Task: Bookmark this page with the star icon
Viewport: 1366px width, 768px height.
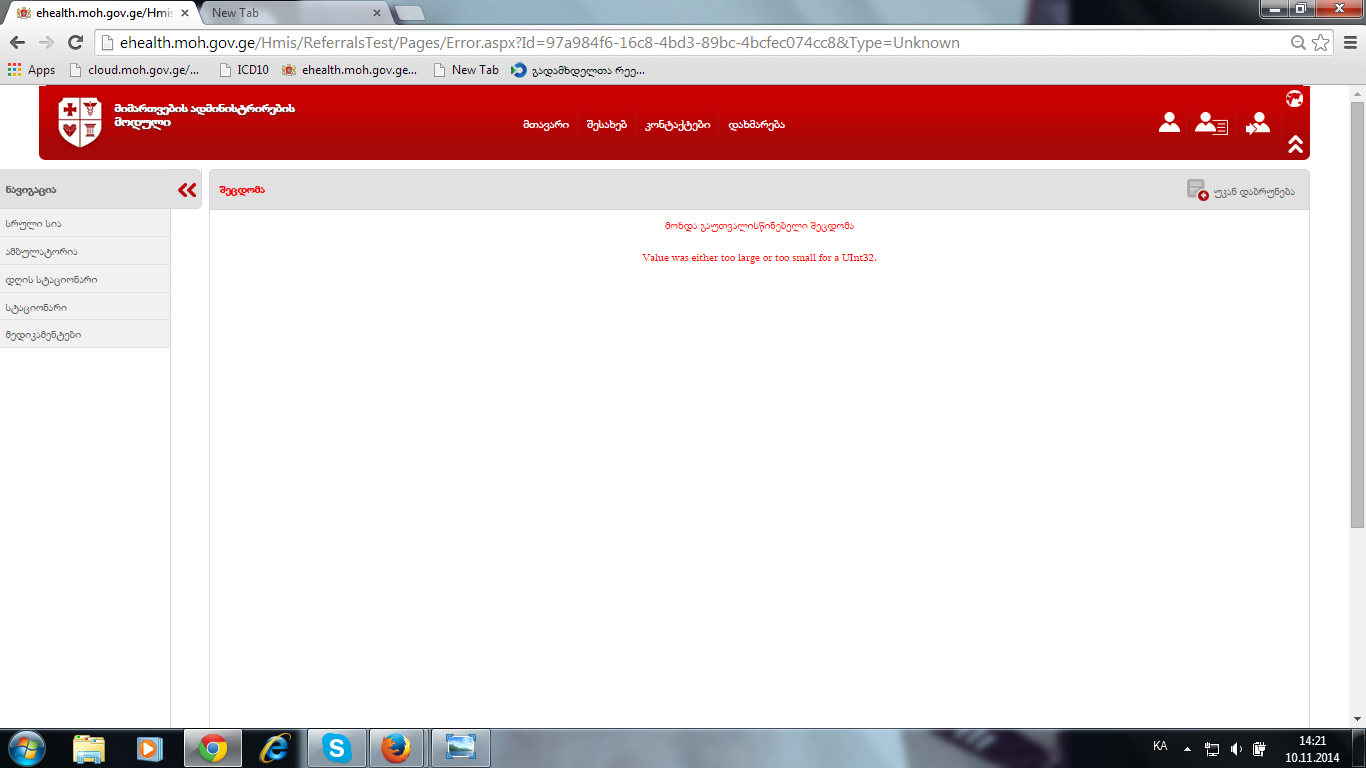Action: [1321, 43]
